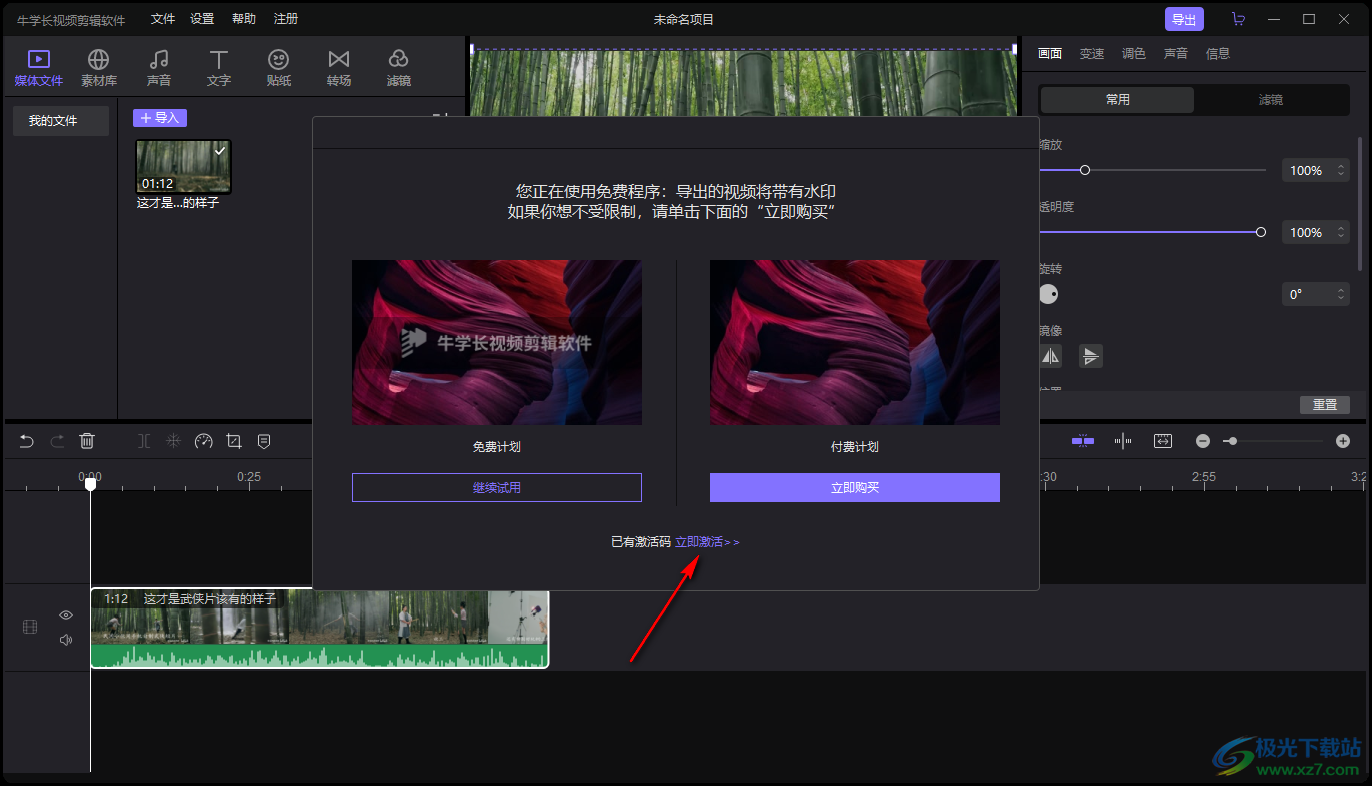Toggle video track visibility eye icon
1372x786 pixels.
[x=66, y=615]
